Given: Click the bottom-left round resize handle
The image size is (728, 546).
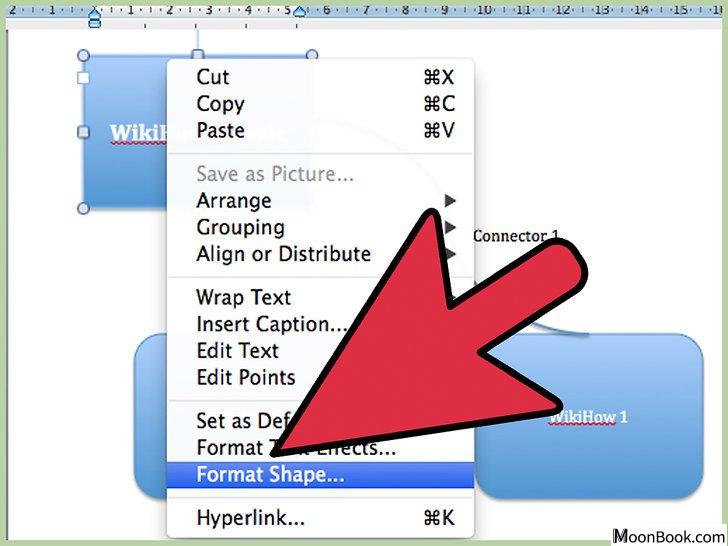Looking at the screenshot, I should click(83, 208).
